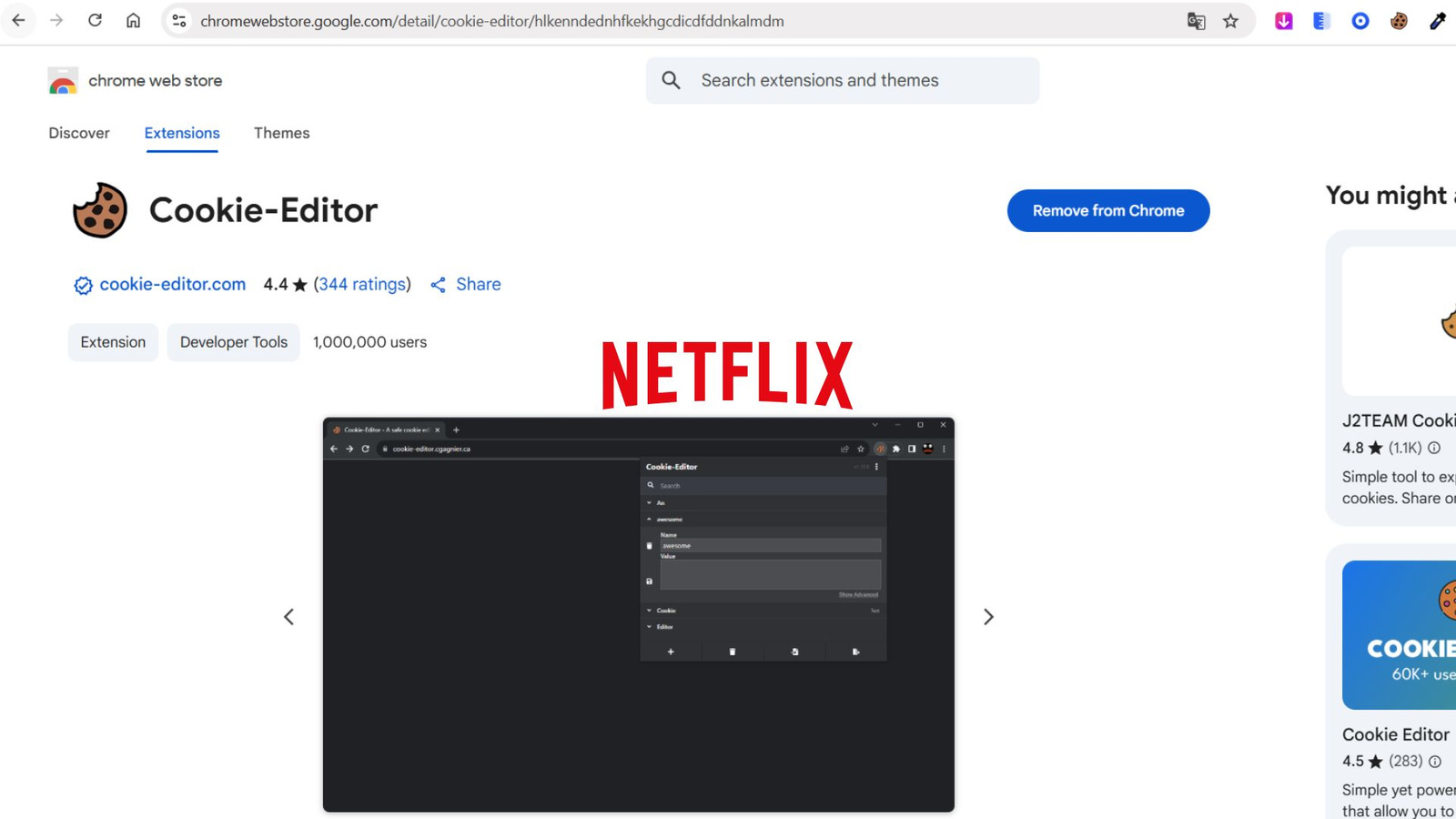The width and height of the screenshot is (1456, 819).
Task: Click the chrome web store title text
Action: pos(155,81)
